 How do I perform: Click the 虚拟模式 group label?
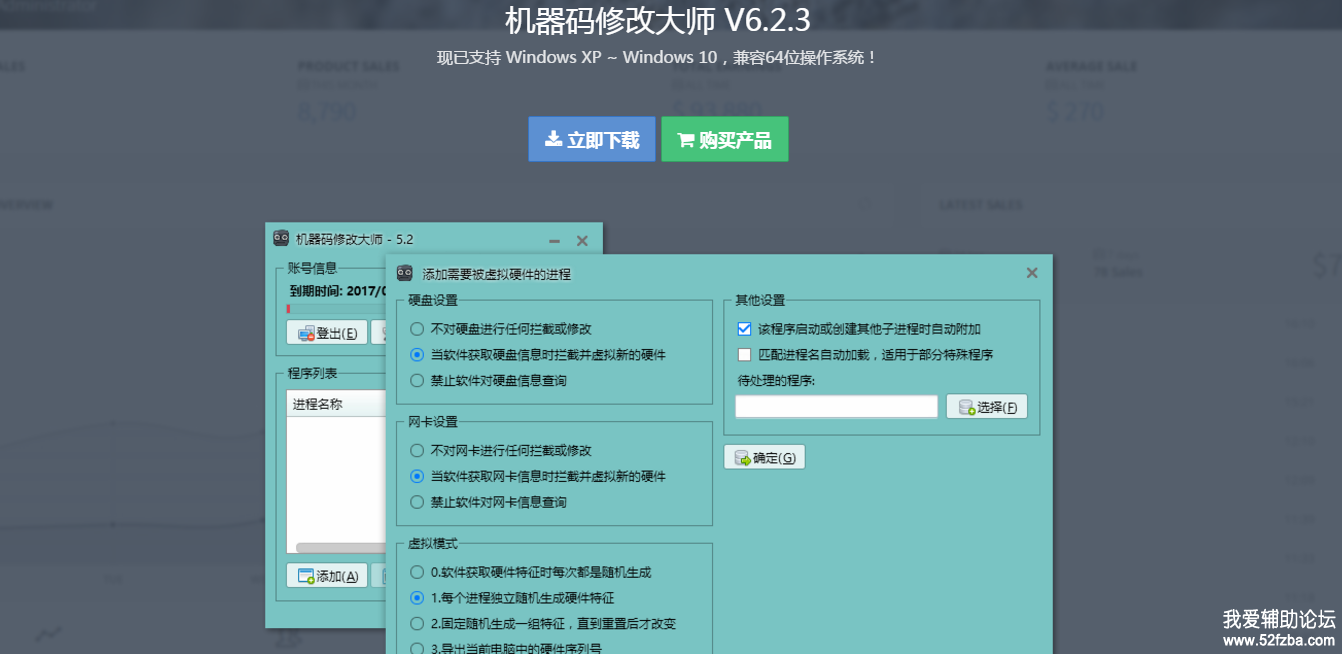(x=432, y=544)
